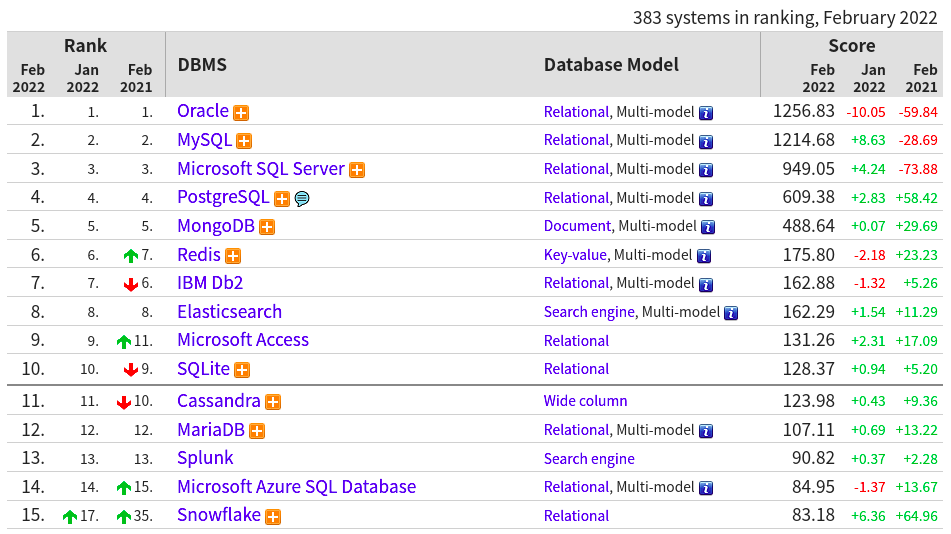Click the -10.05 Jan 2022 change value
Viewport: 951px width, 534px height.
(x=865, y=112)
